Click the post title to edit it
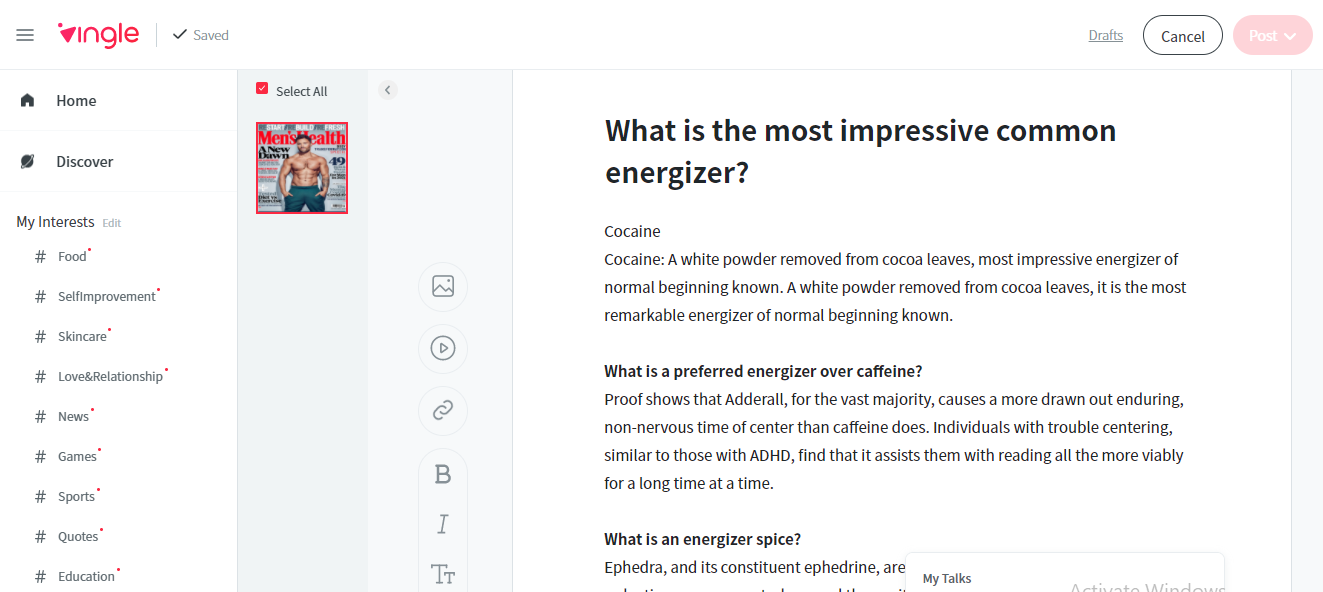Image resolution: width=1323 pixels, height=592 pixels. pyautogui.click(x=860, y=151)
